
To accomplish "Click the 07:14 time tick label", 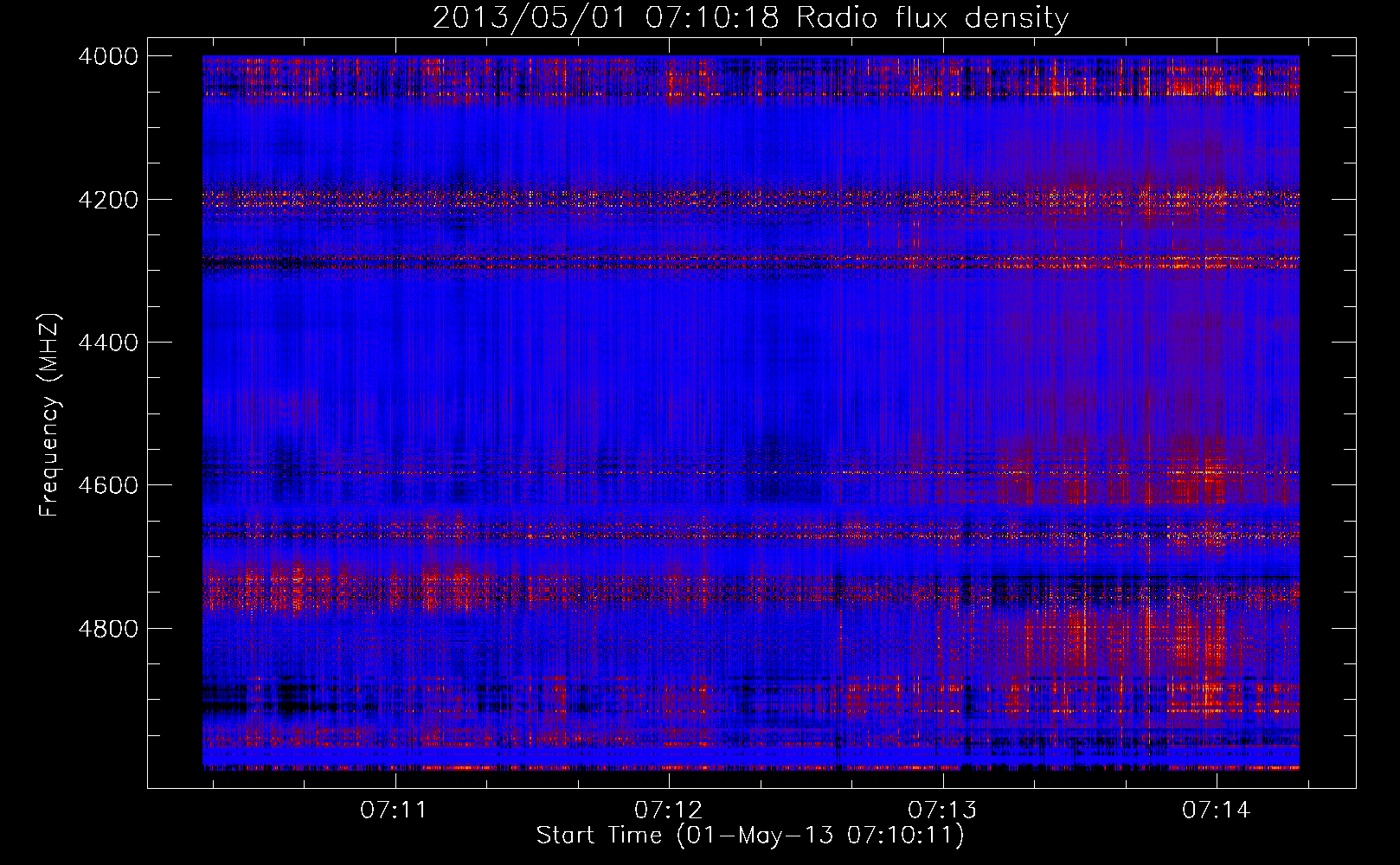I will click(x=1217, y=811).
